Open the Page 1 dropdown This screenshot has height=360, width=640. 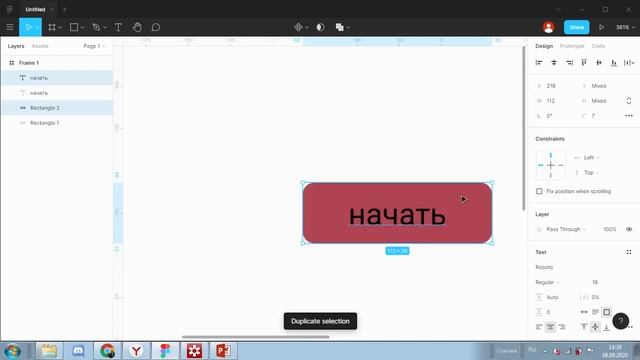(x=94, y=46)
